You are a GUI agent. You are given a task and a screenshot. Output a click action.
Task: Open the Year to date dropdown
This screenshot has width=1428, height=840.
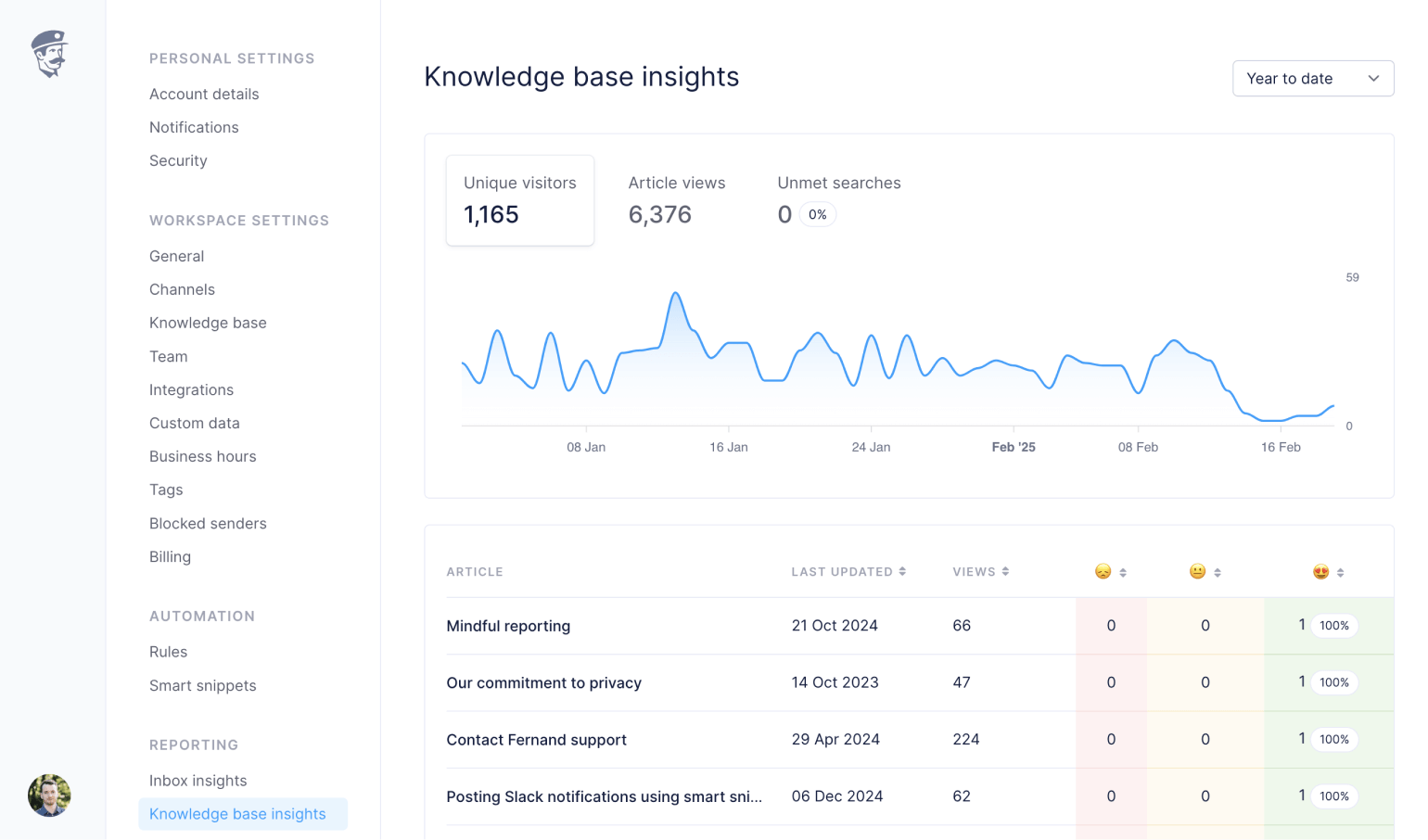(x=1312, y=79)
